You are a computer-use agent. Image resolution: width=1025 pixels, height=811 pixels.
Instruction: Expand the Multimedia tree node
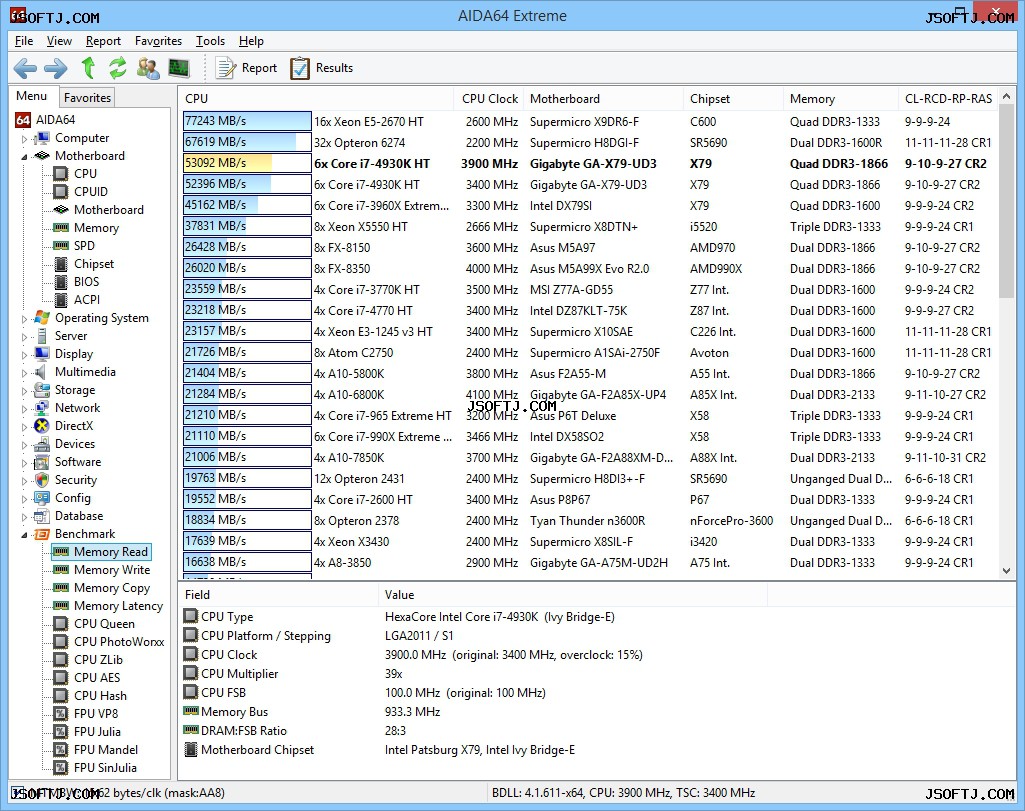pyautogui.click(x=25, y=372)
